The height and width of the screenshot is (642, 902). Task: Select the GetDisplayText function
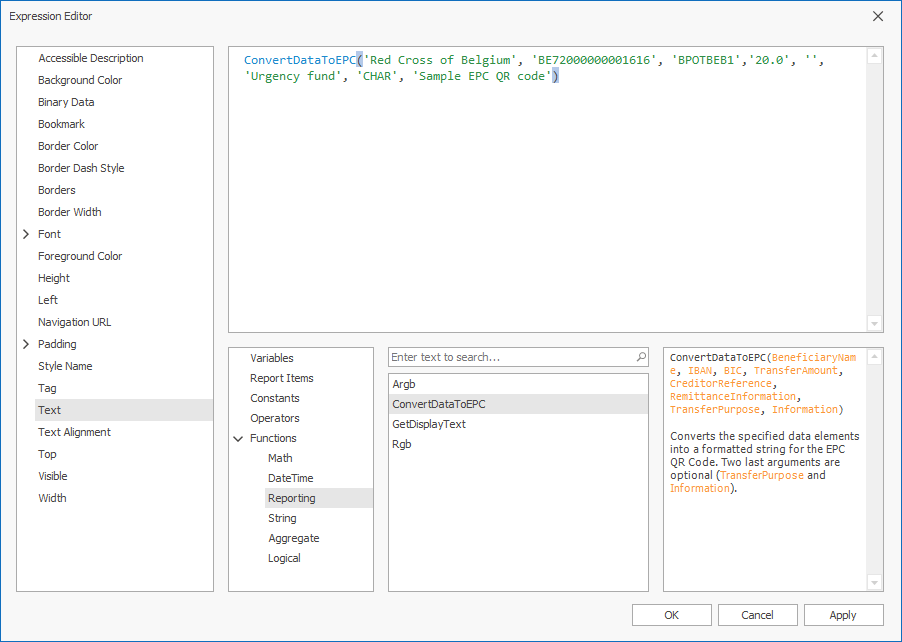[x=429, y=424]
